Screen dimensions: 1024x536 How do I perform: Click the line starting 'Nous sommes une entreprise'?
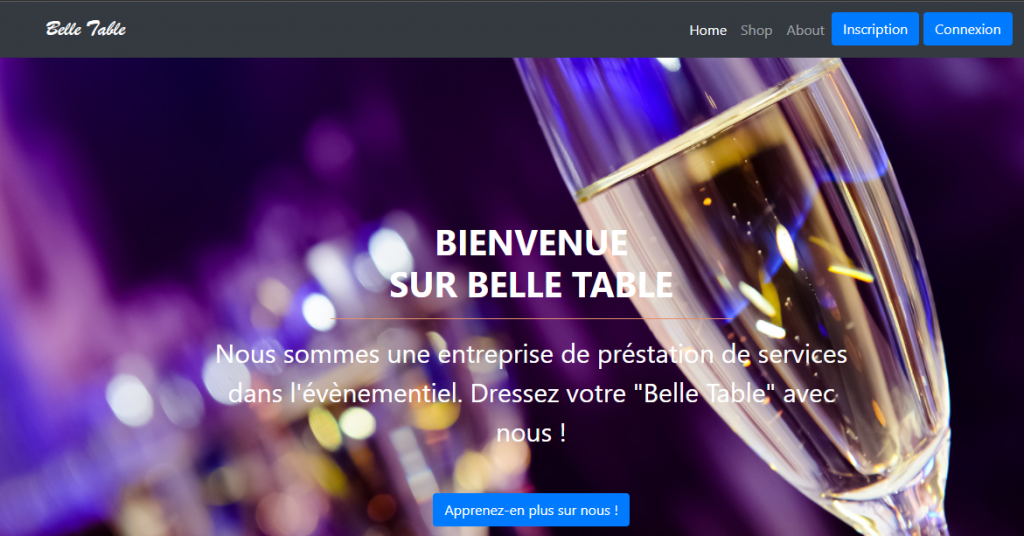pyautogui.click(x=531, y=355)
